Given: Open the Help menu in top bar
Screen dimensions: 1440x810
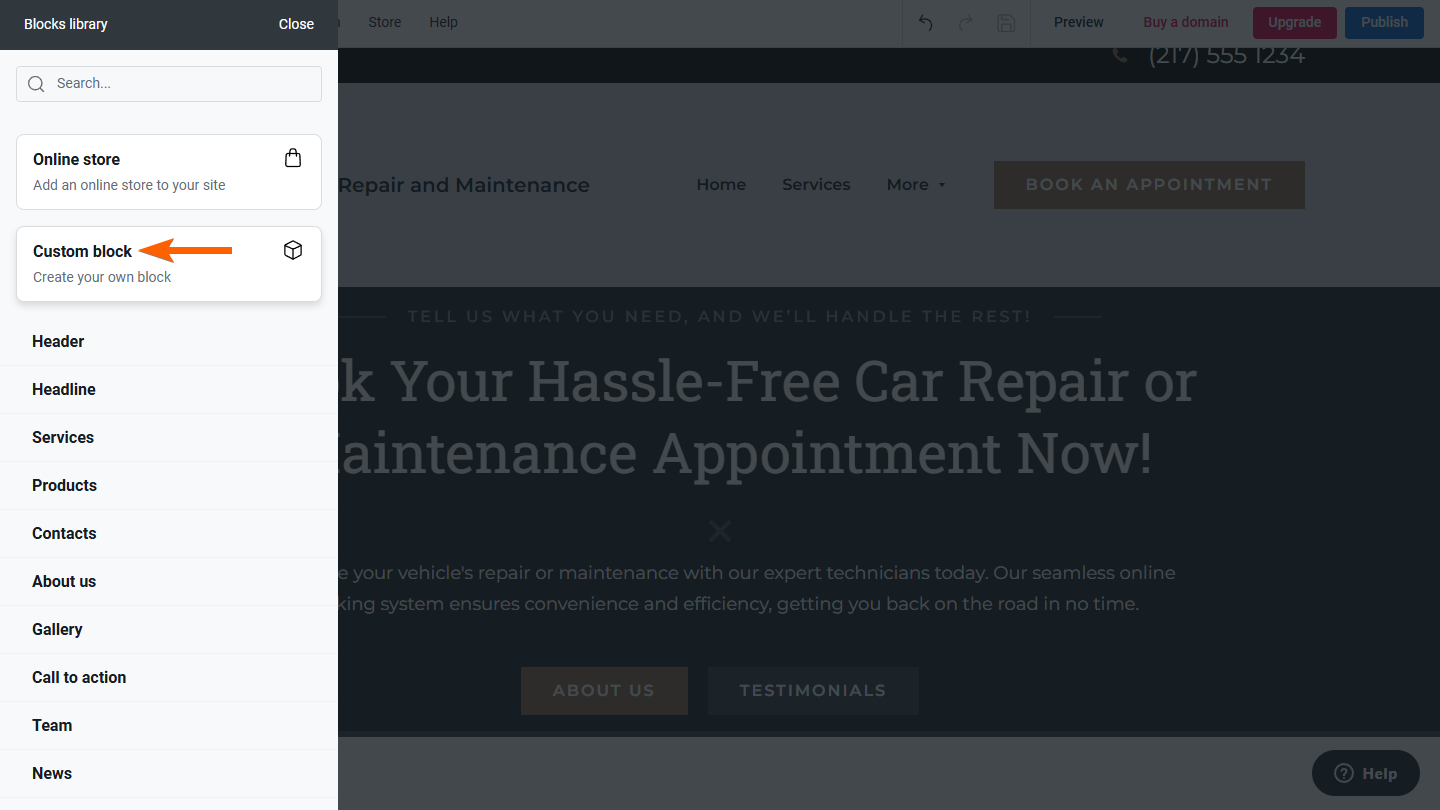Looking at the screenshot, I should tap(443, 22).
